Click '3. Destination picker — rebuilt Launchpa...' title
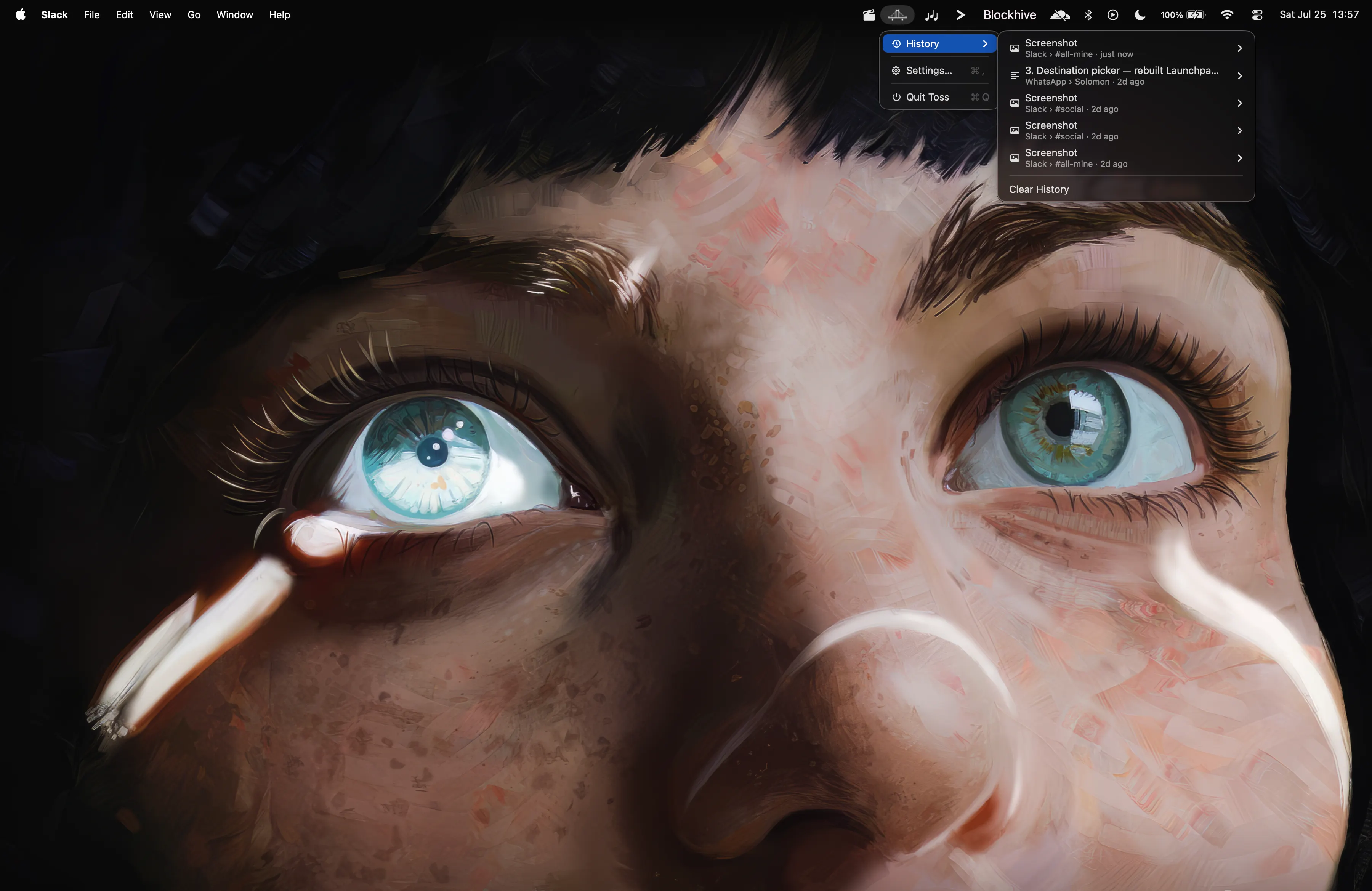The image size is (1372, 891). [1122, 70]
